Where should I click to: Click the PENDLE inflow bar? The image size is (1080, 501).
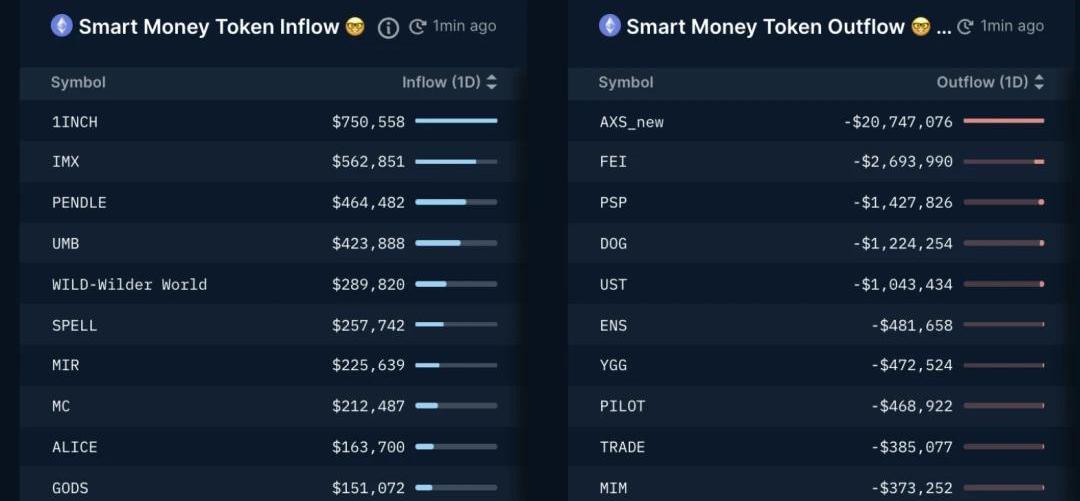tap(455, 202)
